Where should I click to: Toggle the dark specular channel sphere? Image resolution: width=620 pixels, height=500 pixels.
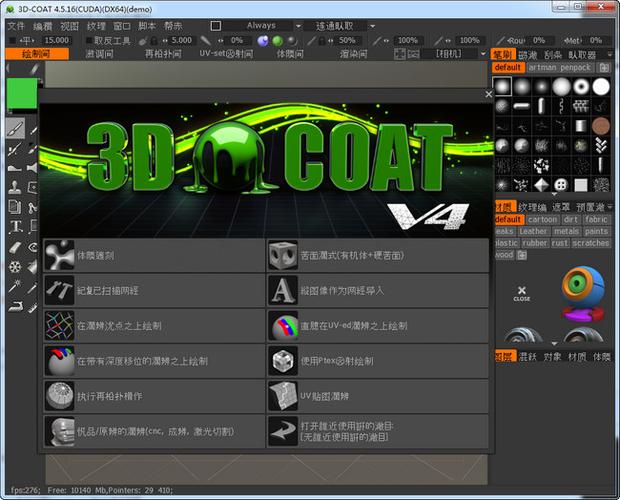(x=292, y=40)
